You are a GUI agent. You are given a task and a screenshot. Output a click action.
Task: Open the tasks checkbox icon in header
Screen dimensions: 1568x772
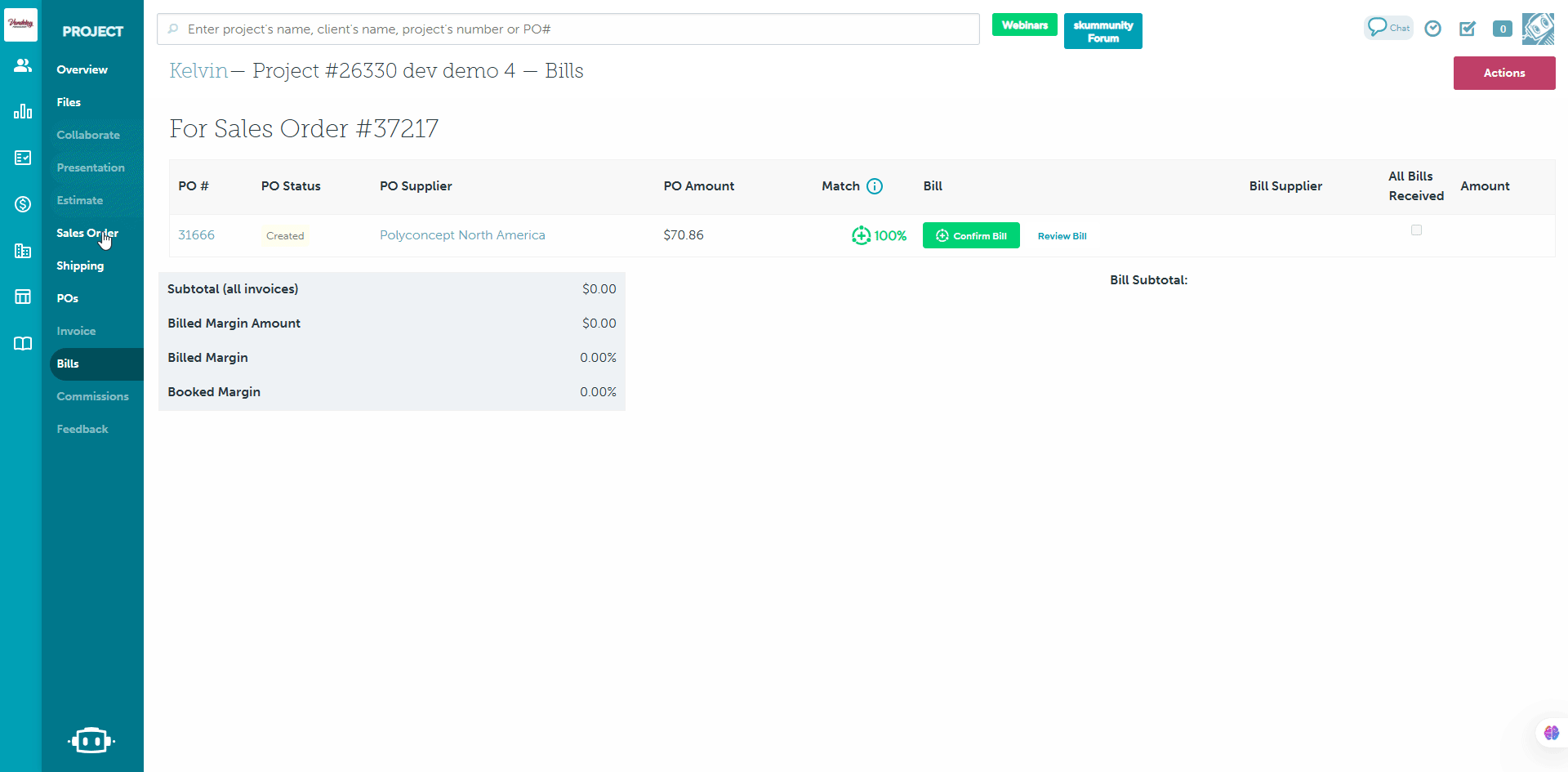(1468, 29)
